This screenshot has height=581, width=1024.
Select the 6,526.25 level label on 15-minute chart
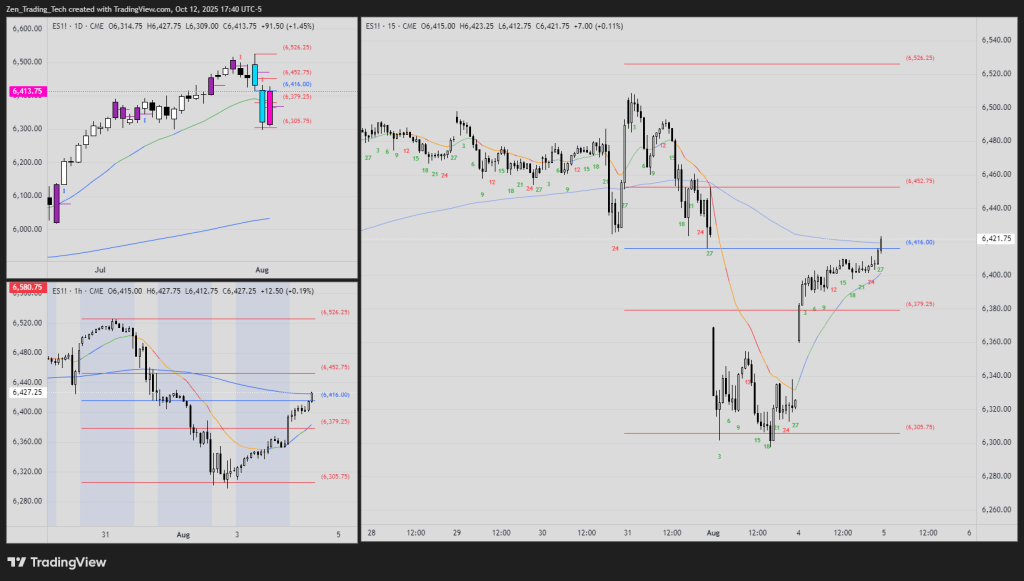tap(919, 58)
